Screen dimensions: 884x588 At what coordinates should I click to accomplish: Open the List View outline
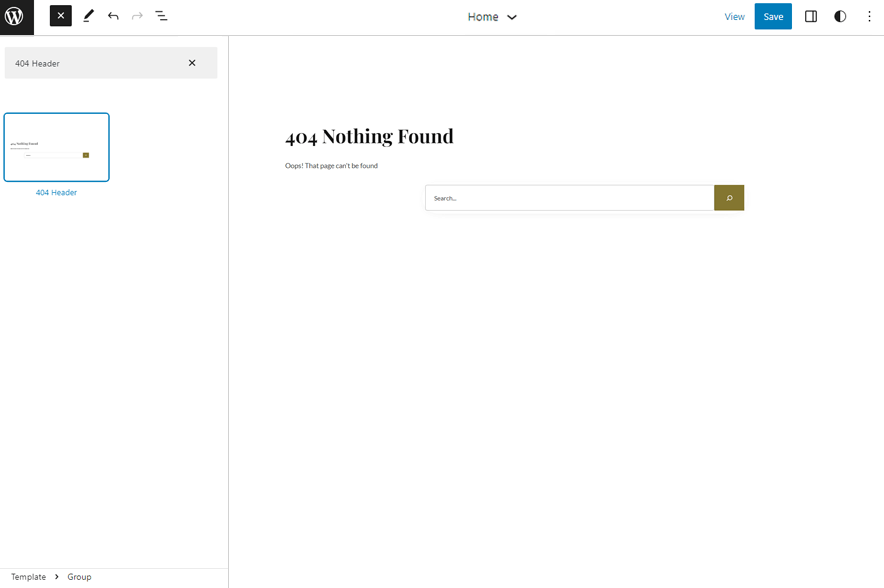pos(161,16)
